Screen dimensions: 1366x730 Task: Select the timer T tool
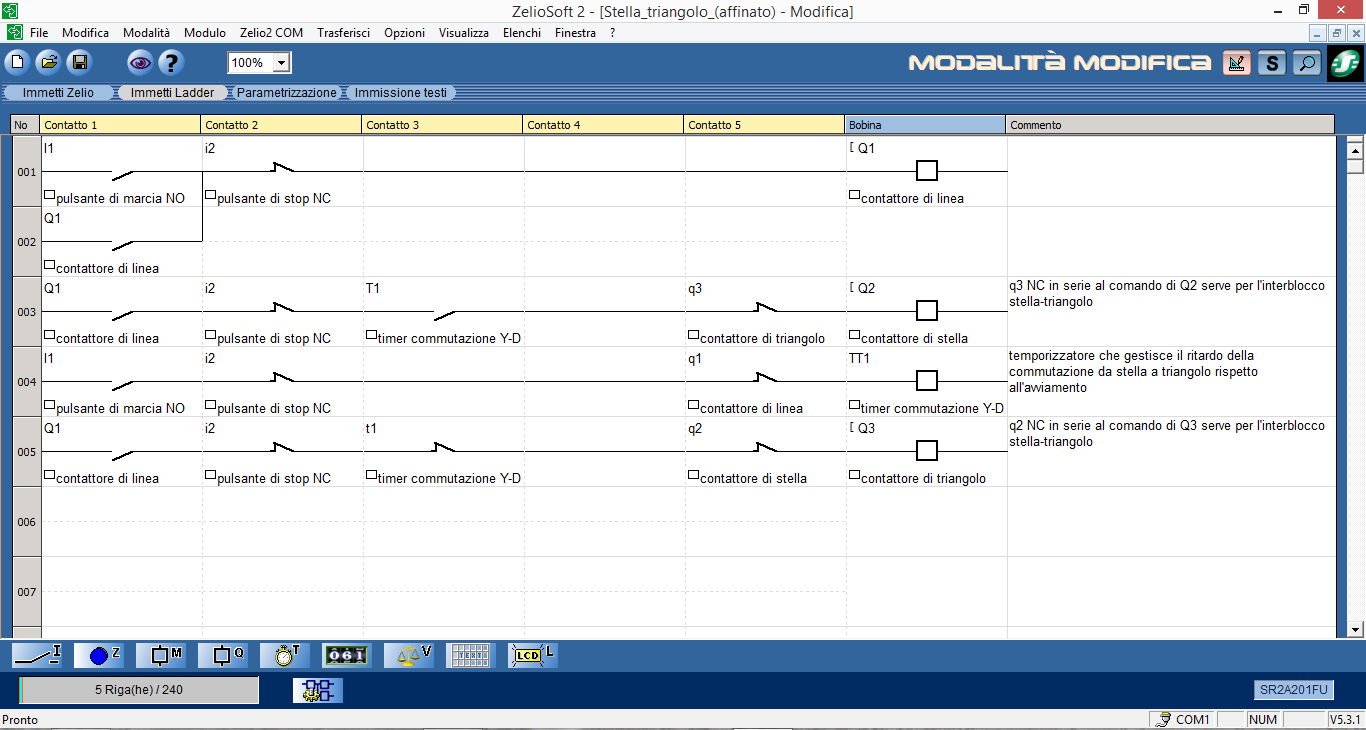(286, 655)
